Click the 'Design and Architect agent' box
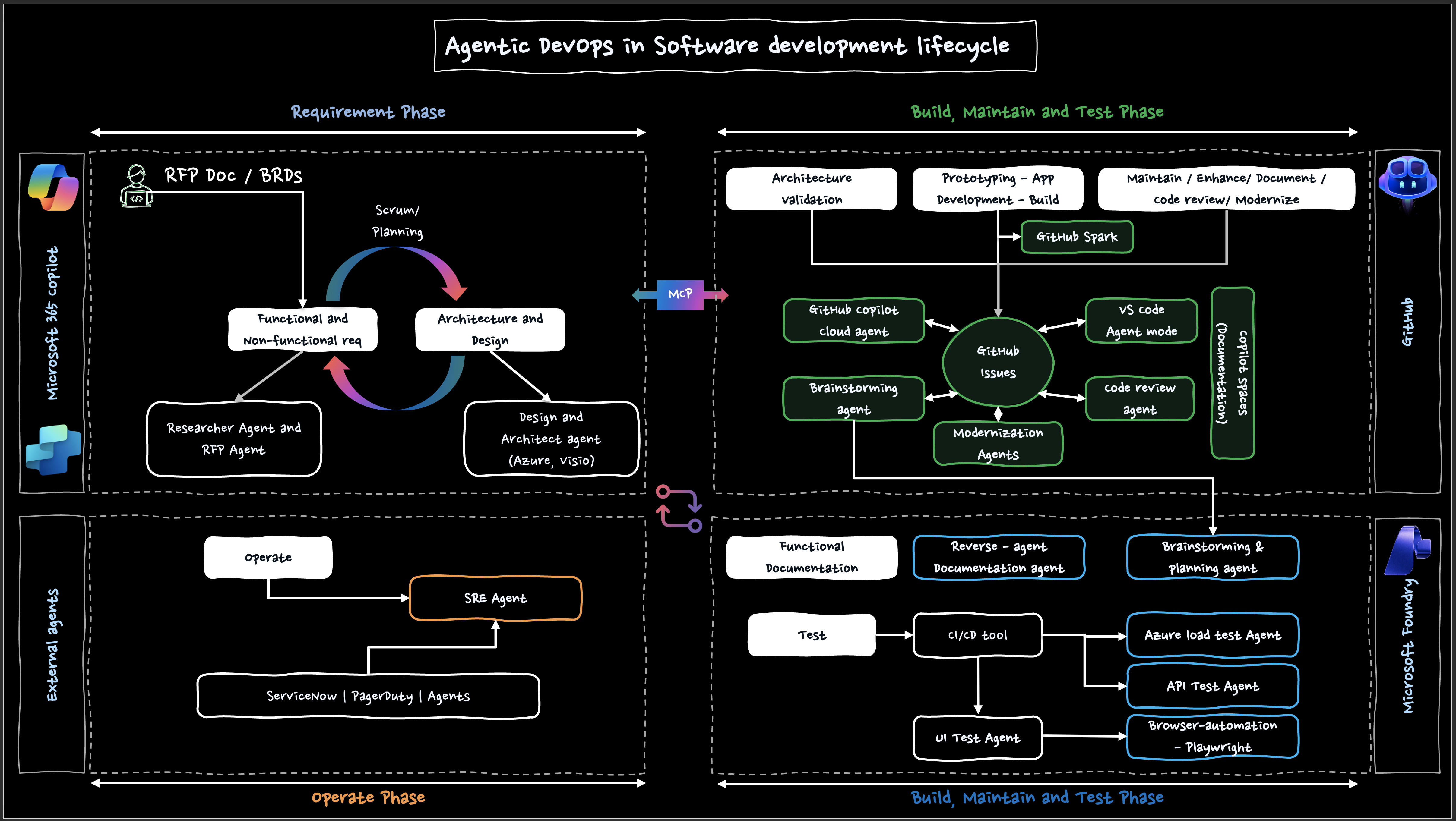 [551, 439]
